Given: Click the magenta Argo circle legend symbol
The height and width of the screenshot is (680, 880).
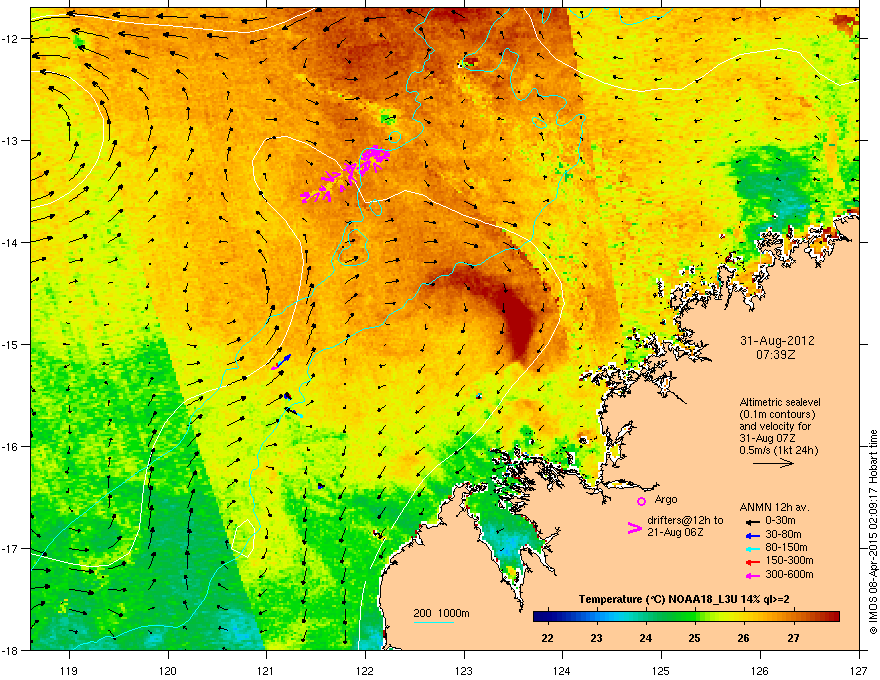Looking at the screenshot, I should pyautogui.click(x=641, y=501).
